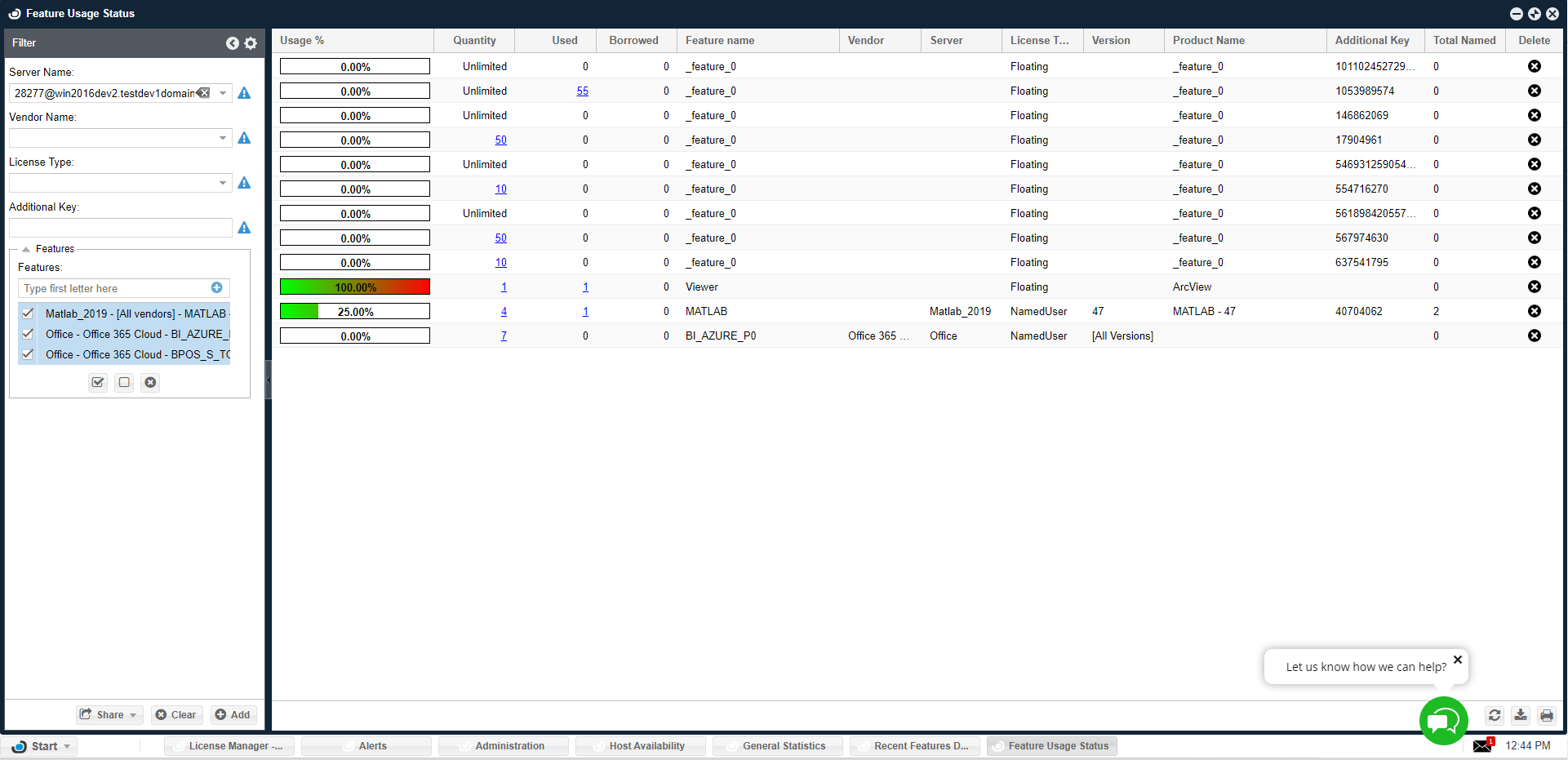This screenshot has width=1568, height=760.
Task: Open the Vendor Name dropdown
Action: (223, 138)
